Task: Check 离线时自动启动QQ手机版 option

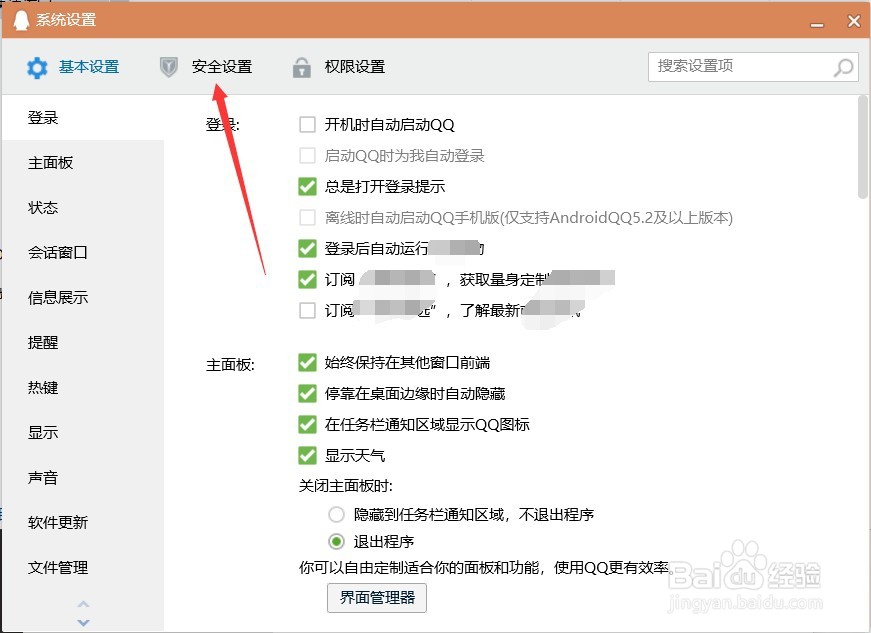Action: point(307,217)
